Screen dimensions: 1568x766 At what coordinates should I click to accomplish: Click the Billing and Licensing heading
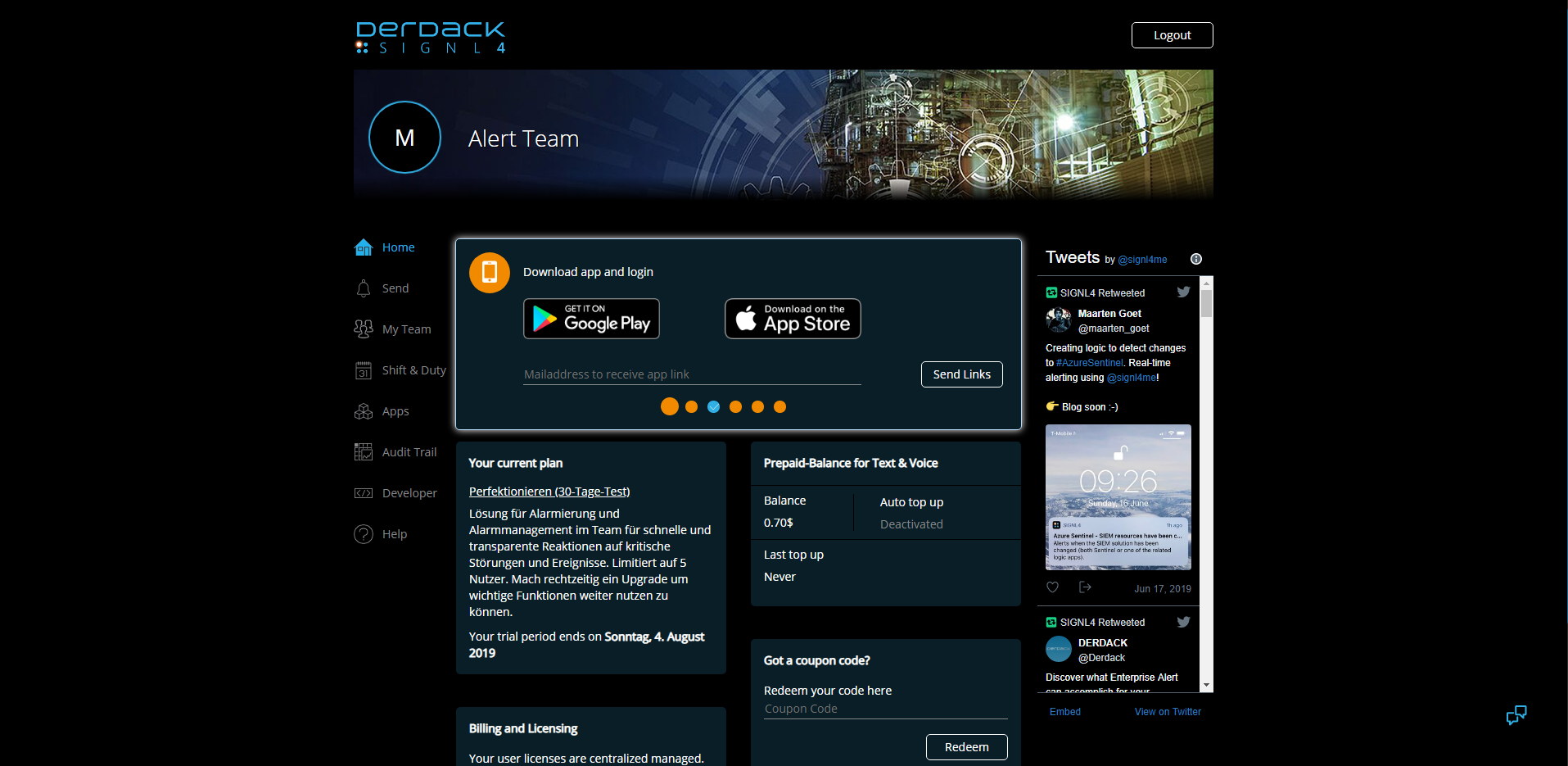click(523, 728)
